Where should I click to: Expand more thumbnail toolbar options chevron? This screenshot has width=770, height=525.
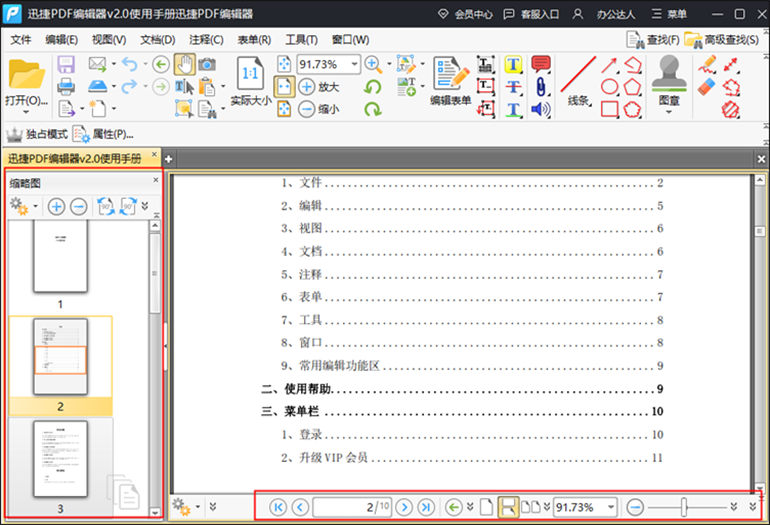(145, 206)
